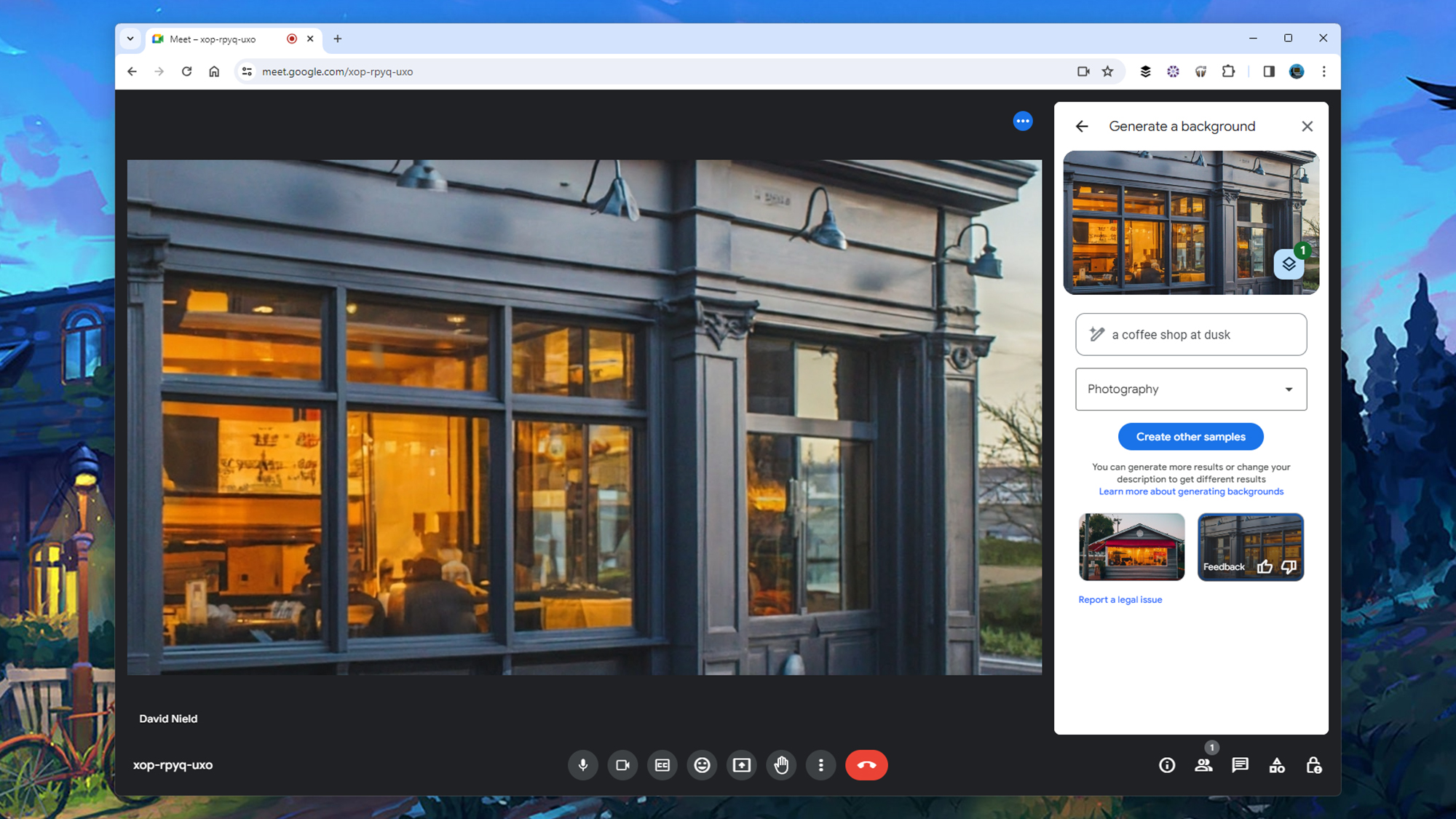Screen dimensions: 1456x819
Task: Open the Activities panel
Action: [x=1277, y=765]
